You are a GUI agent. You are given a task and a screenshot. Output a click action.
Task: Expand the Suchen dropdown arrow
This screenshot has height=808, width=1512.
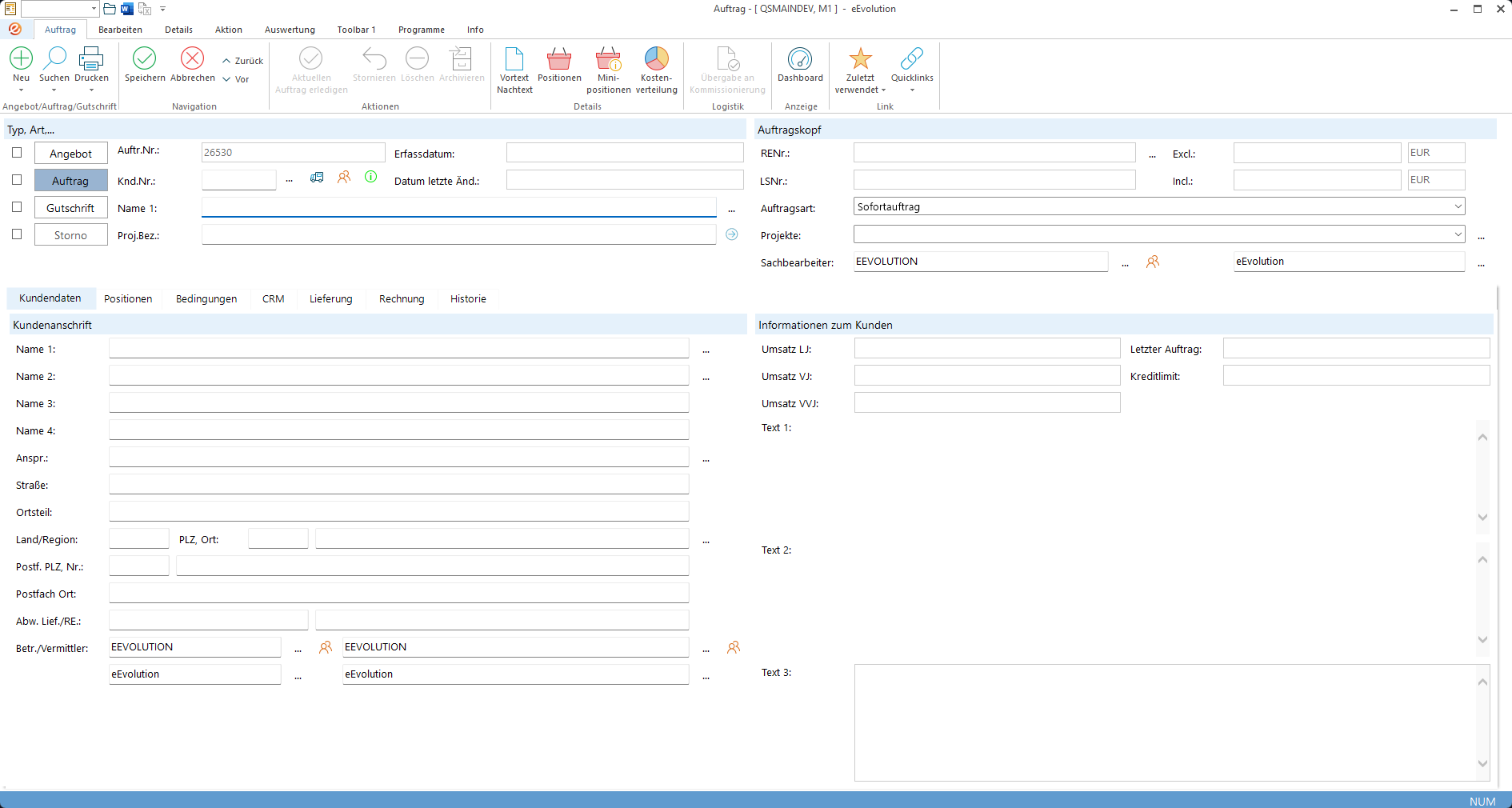(54, 90)
